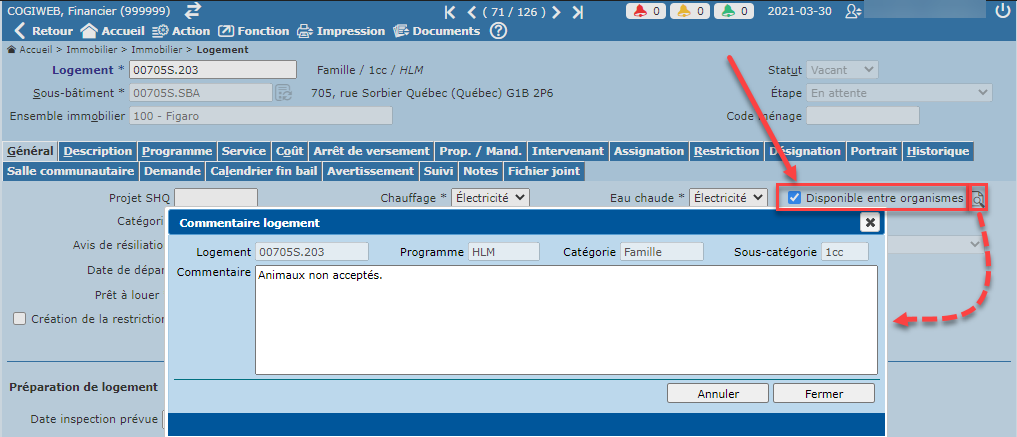
Task: Uncheck Disponible entre organismes checkbox
Action: click(794, 198)
